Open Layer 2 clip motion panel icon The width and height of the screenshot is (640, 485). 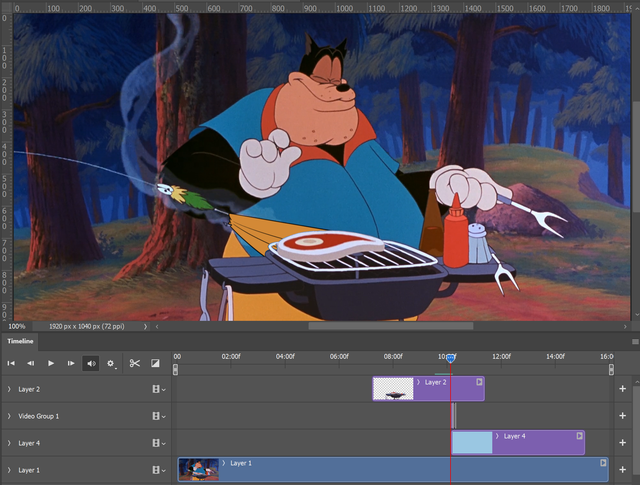479,382
